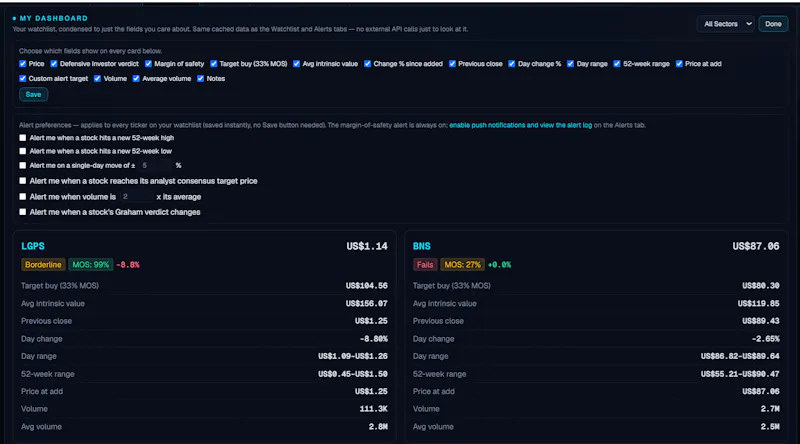Viewport: 800px width, 444px height.
Task: Toggle Margin of safety field checkbox
Action: pyautogui.click(x=148, y=64)
